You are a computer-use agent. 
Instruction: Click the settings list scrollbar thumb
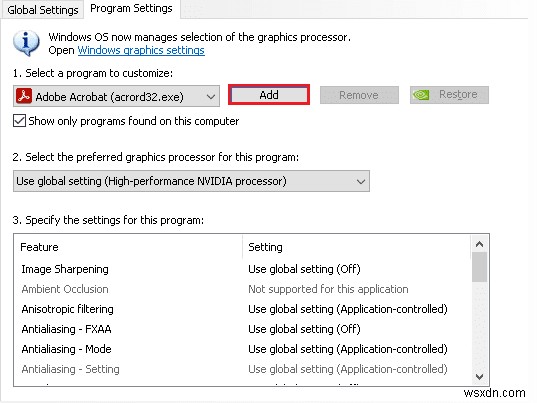(x=479, y=267)
